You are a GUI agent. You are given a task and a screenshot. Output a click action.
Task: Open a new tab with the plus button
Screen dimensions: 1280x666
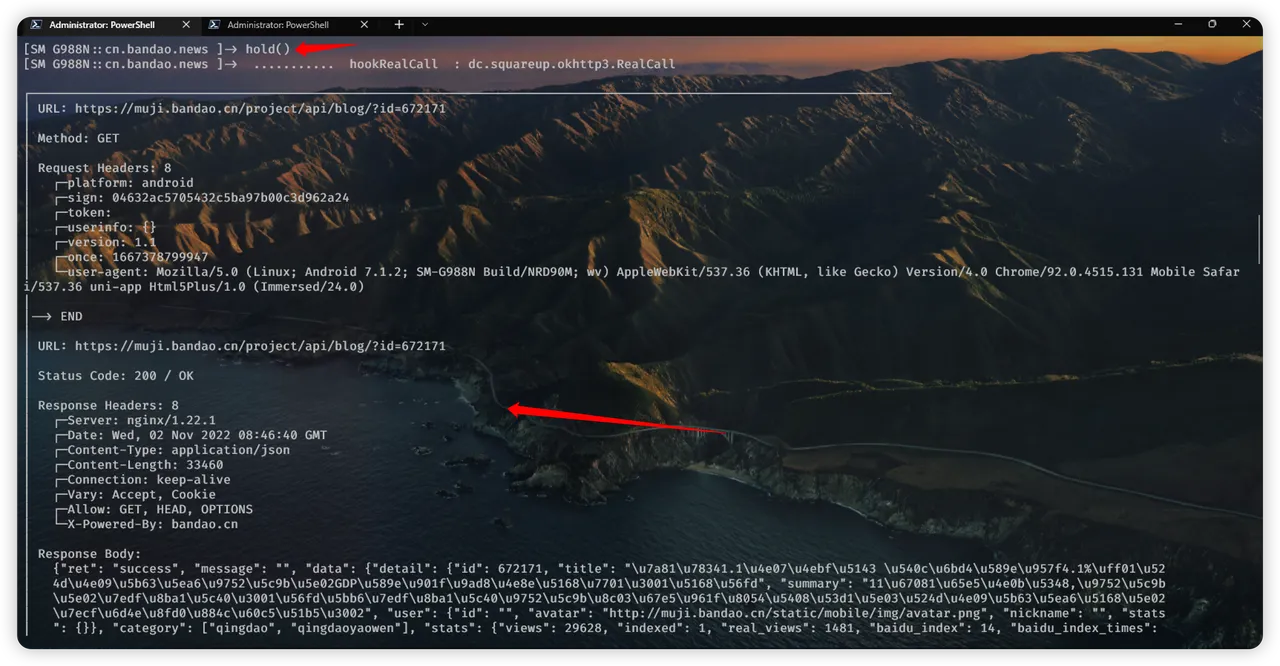coord(399,24)
